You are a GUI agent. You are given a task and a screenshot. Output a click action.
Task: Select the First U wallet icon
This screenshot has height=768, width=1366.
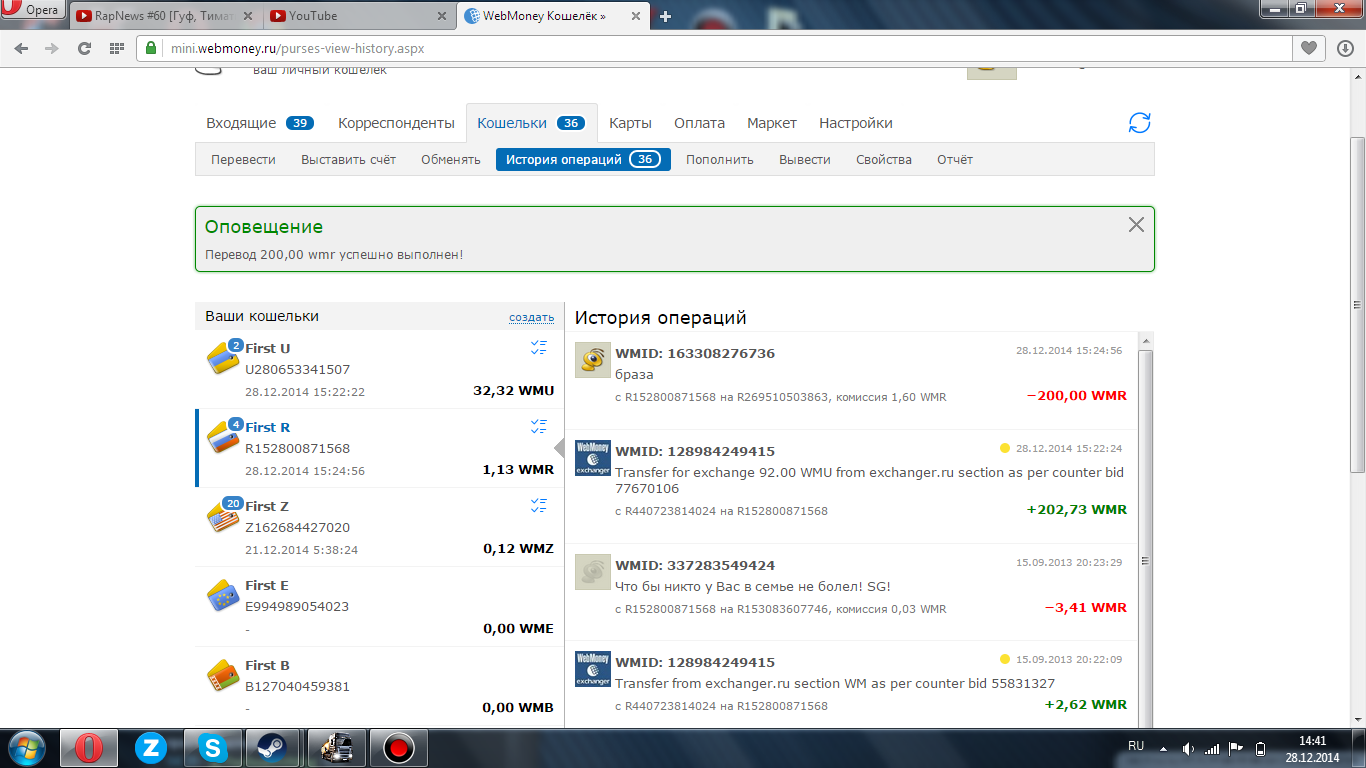click(x=224, y=358)
